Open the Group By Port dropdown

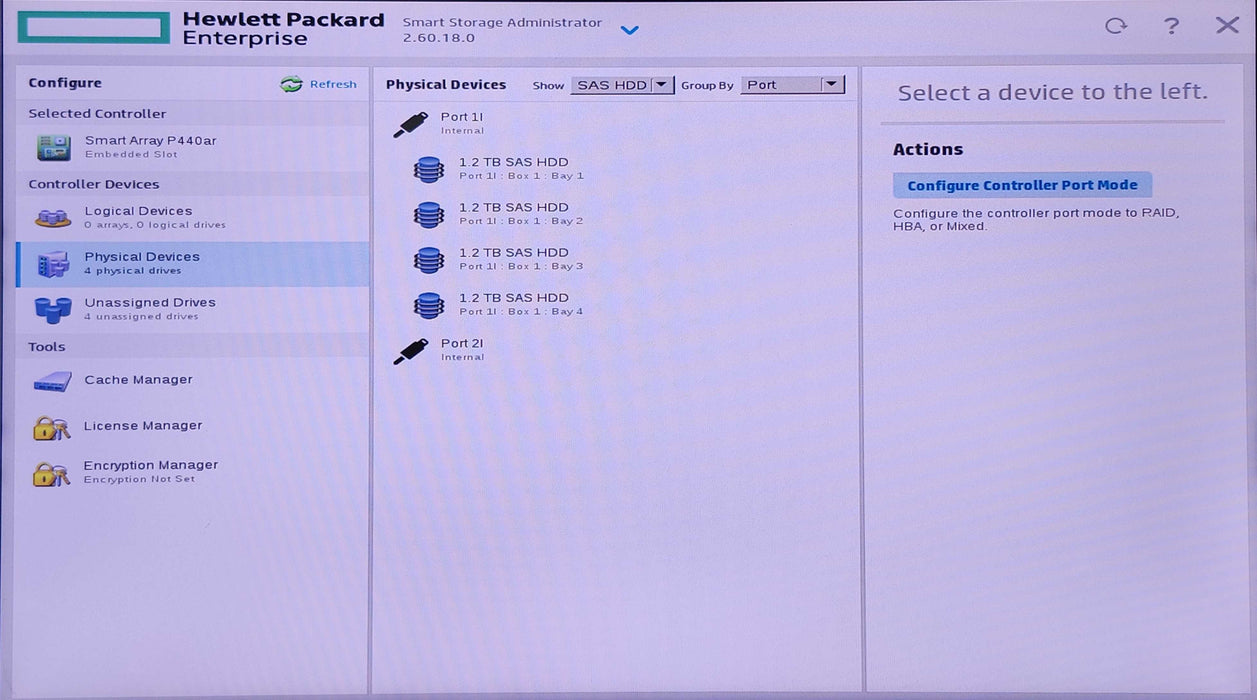point(792,85)
